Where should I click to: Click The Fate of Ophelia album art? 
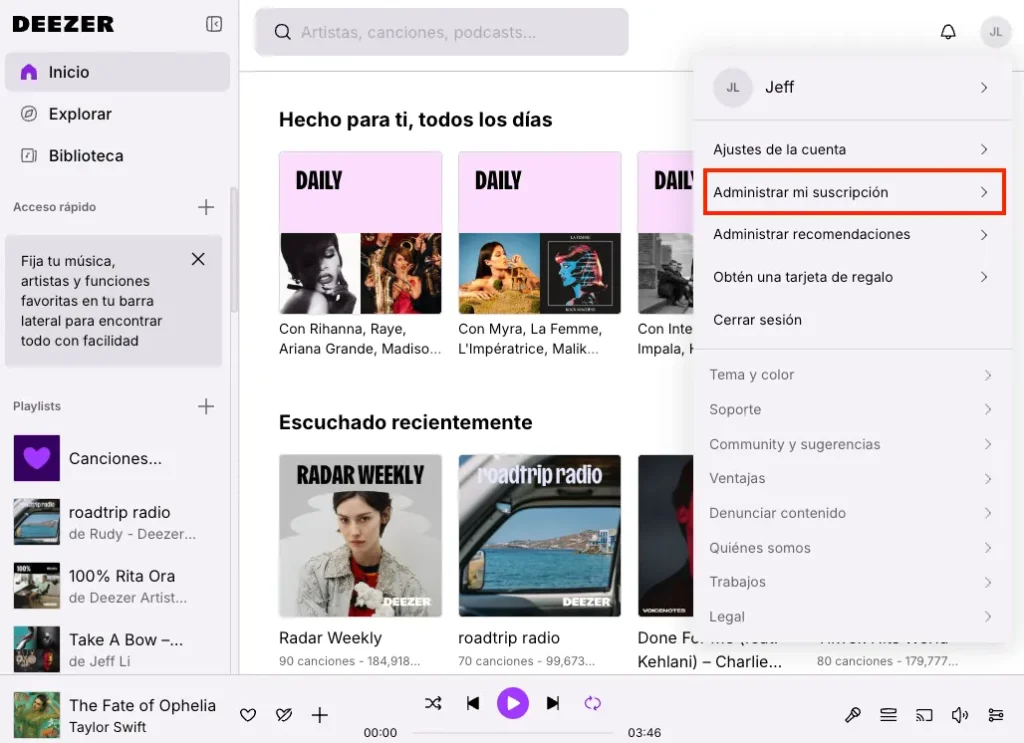click(x=37, y=715)
